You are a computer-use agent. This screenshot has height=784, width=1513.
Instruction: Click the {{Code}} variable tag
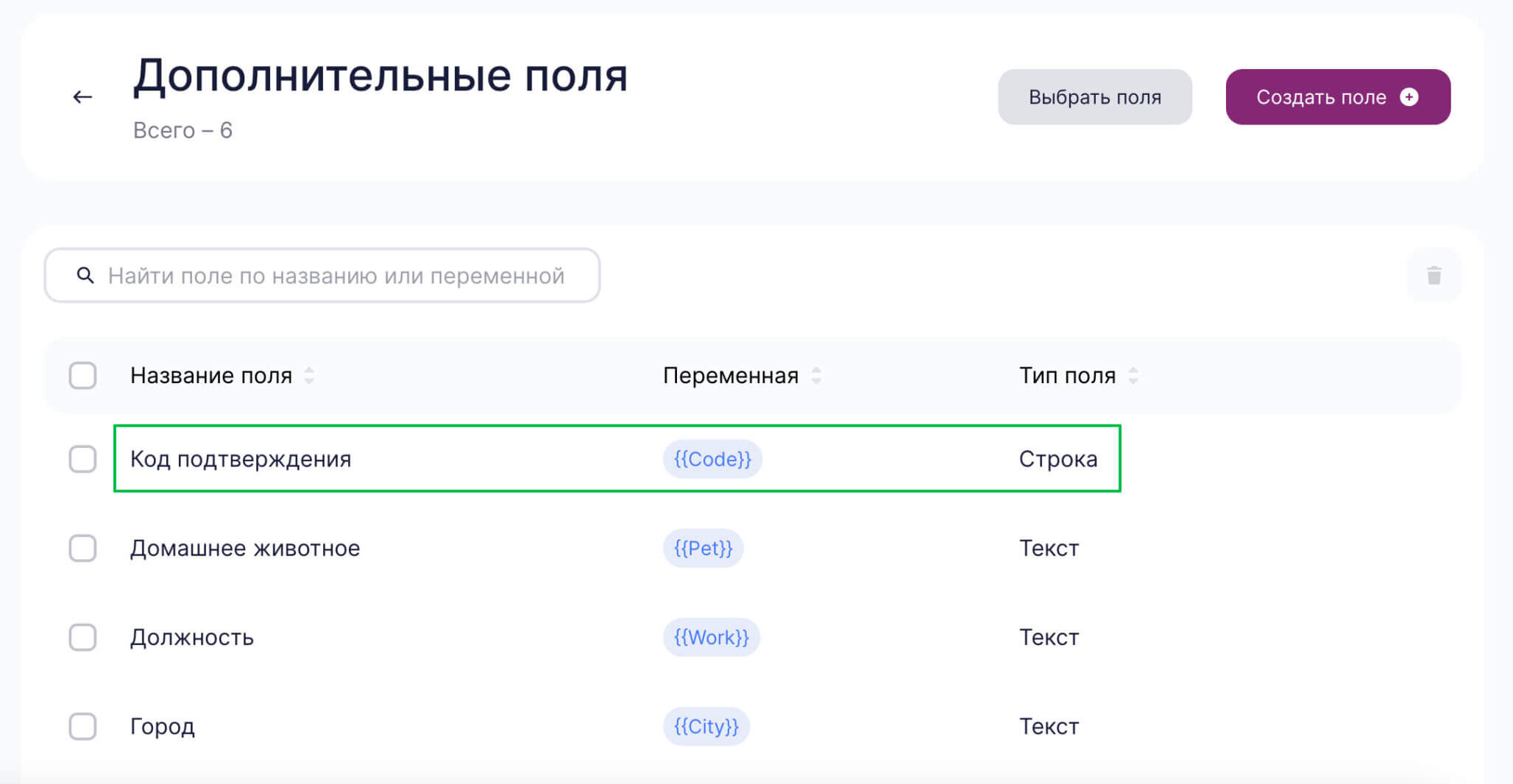[x=712, y=459]
